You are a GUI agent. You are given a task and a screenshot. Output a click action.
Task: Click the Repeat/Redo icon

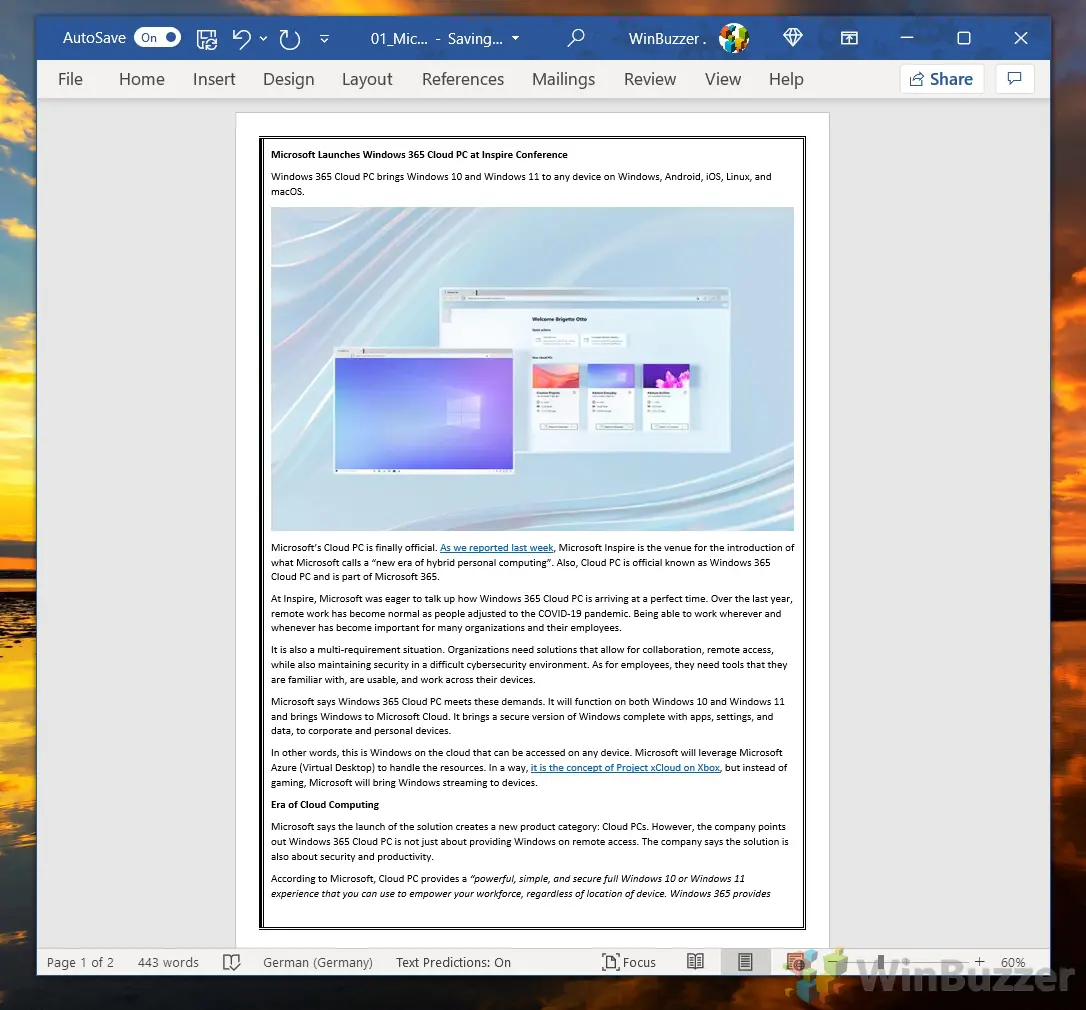tap(289, 38)
